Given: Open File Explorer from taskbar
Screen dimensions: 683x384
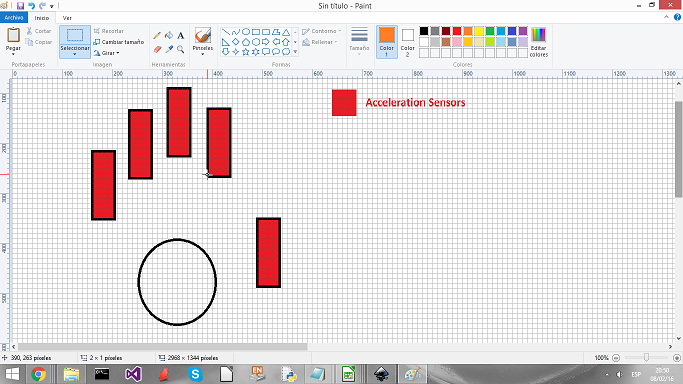Looking at the screenshot, I should click(x=71, y=374).
